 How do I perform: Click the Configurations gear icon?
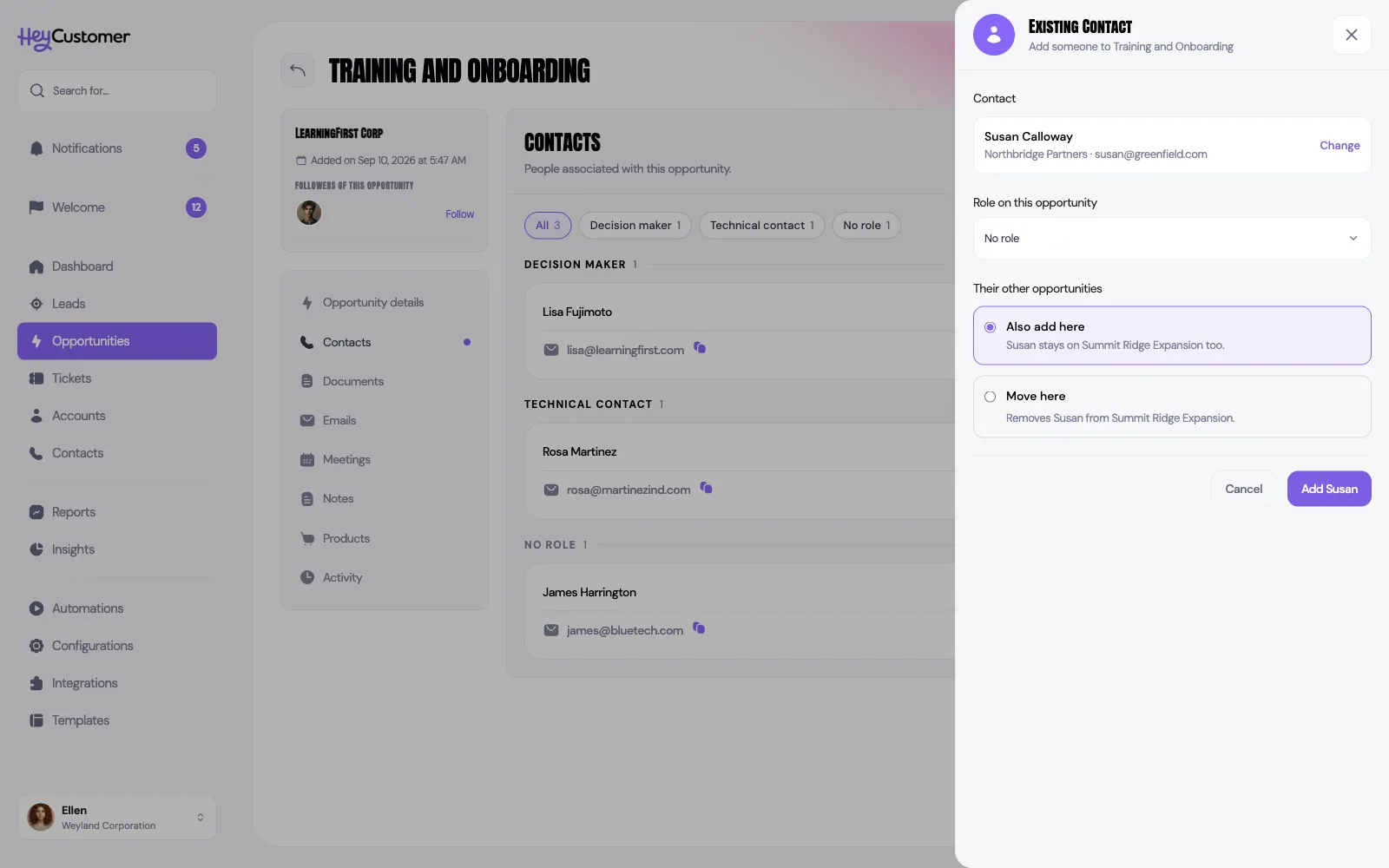tap(36, 646)
